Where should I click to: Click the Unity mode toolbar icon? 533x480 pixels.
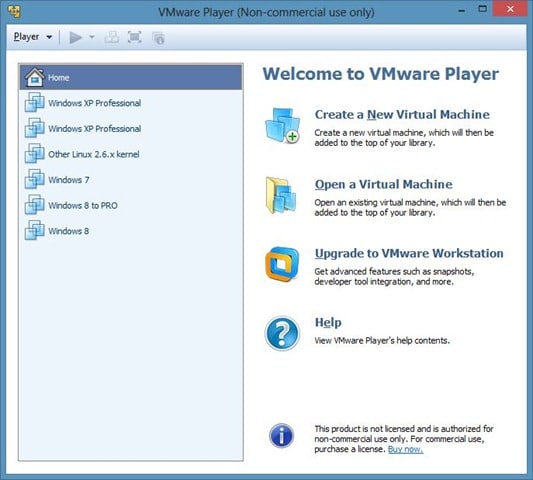click(x=158, y=38)
